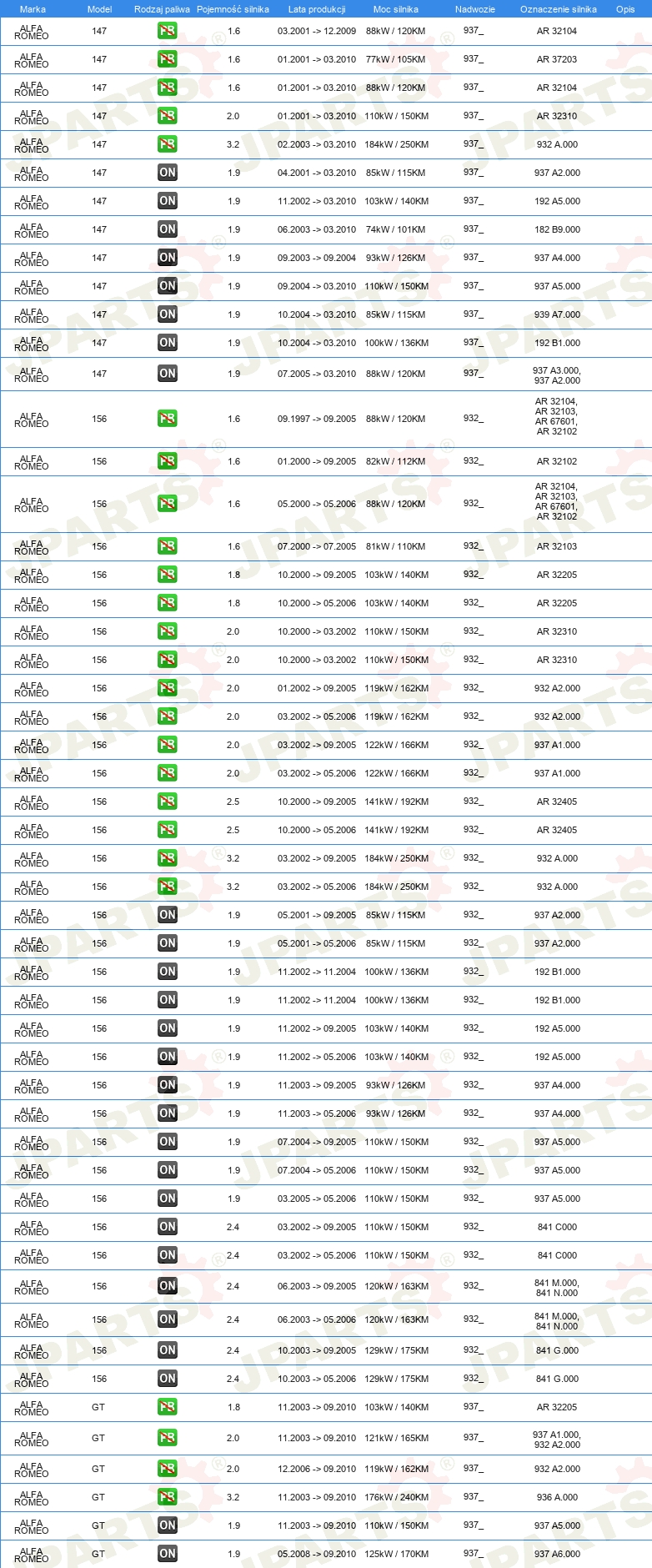Select engine code cell '939 A7.000'
The height and width of the screenshot is (1568, 652).
click(557, 314)
